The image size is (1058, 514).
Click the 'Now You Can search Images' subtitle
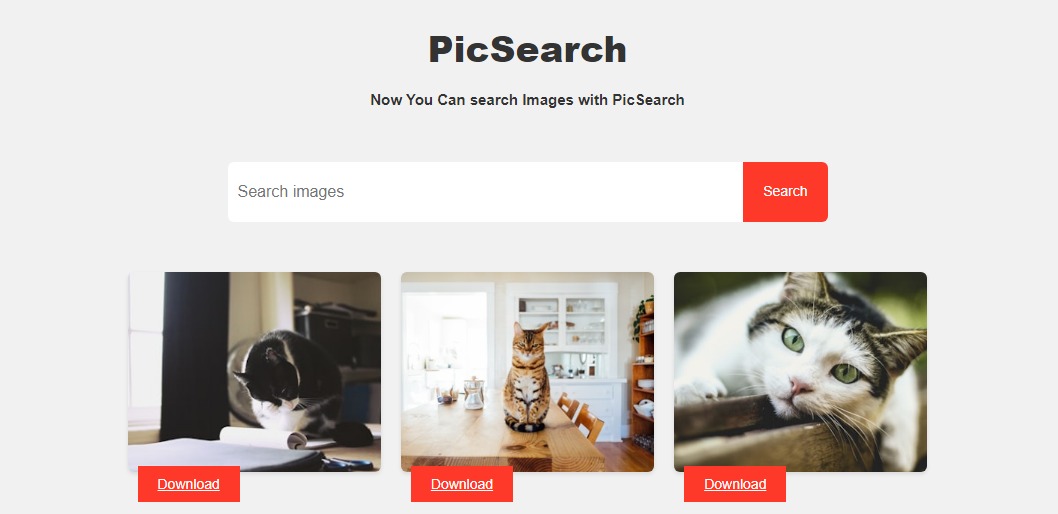[528, 100]
